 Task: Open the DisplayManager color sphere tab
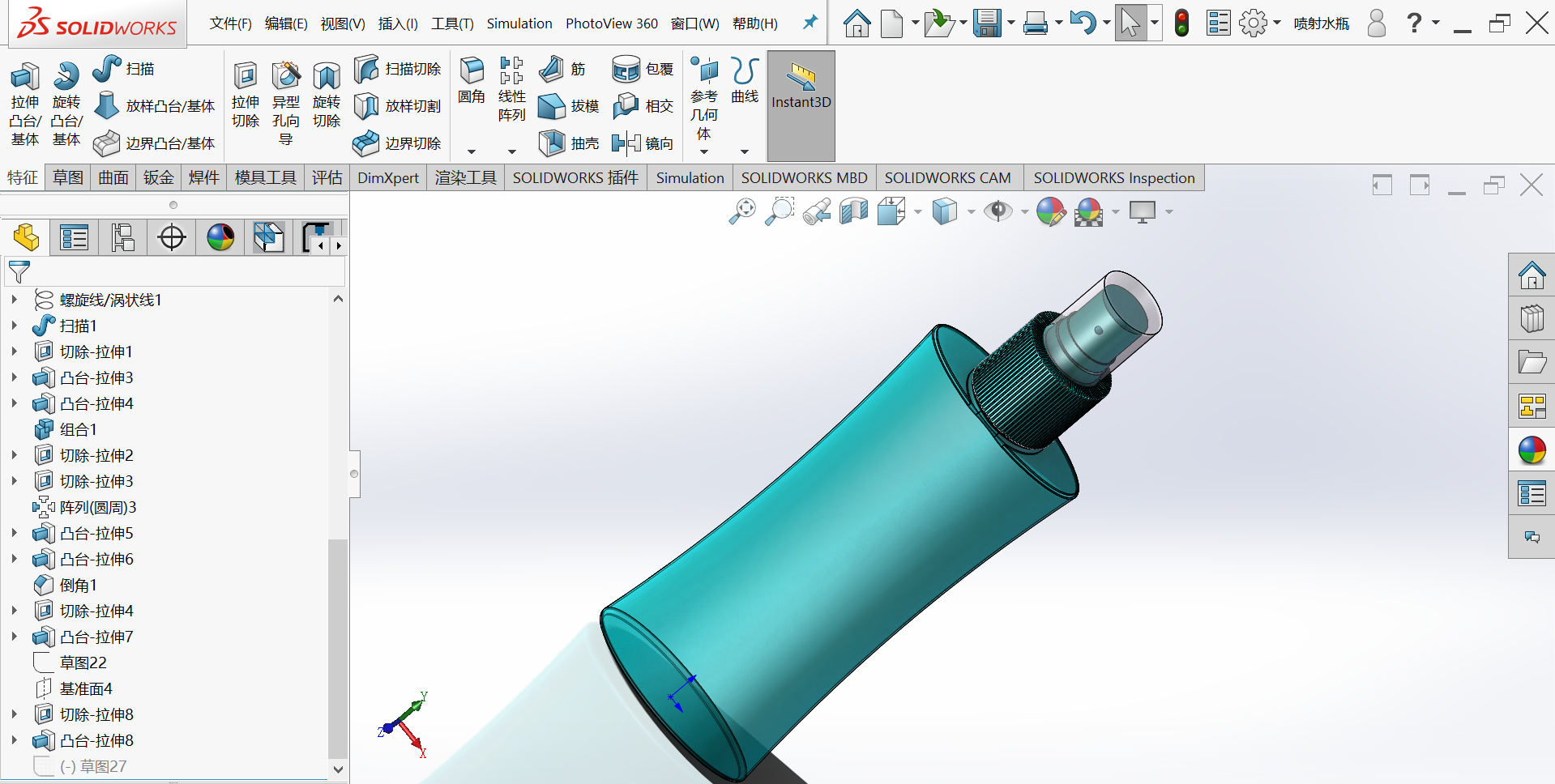coord(220,238)
